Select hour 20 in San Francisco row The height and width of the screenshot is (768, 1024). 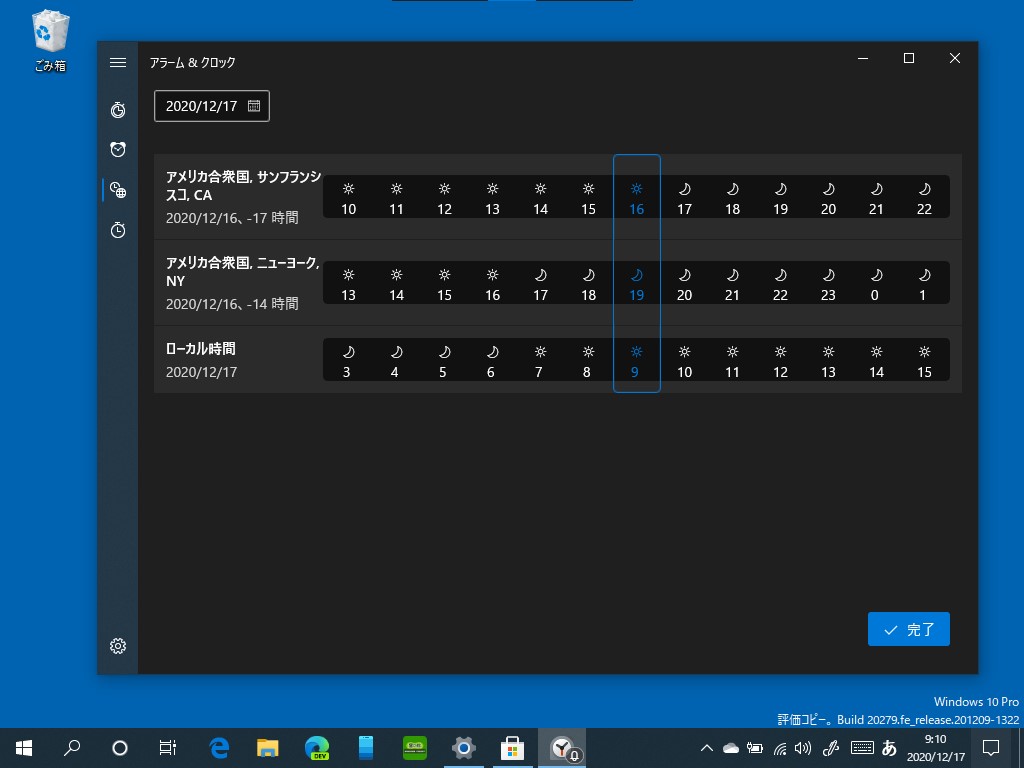click(x=828, y=199)
